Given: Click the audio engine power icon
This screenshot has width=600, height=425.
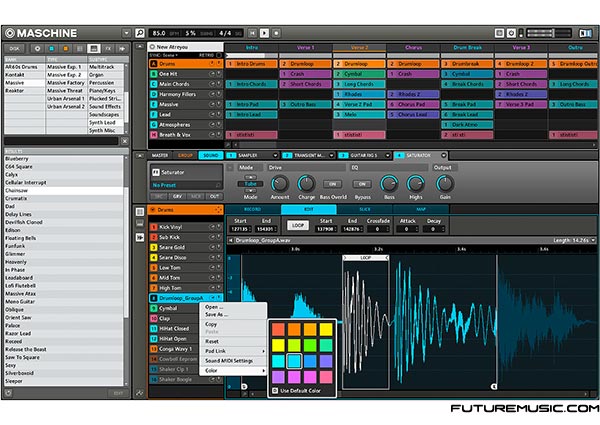Looking at the screenshot, I should [x=511, y=33].
